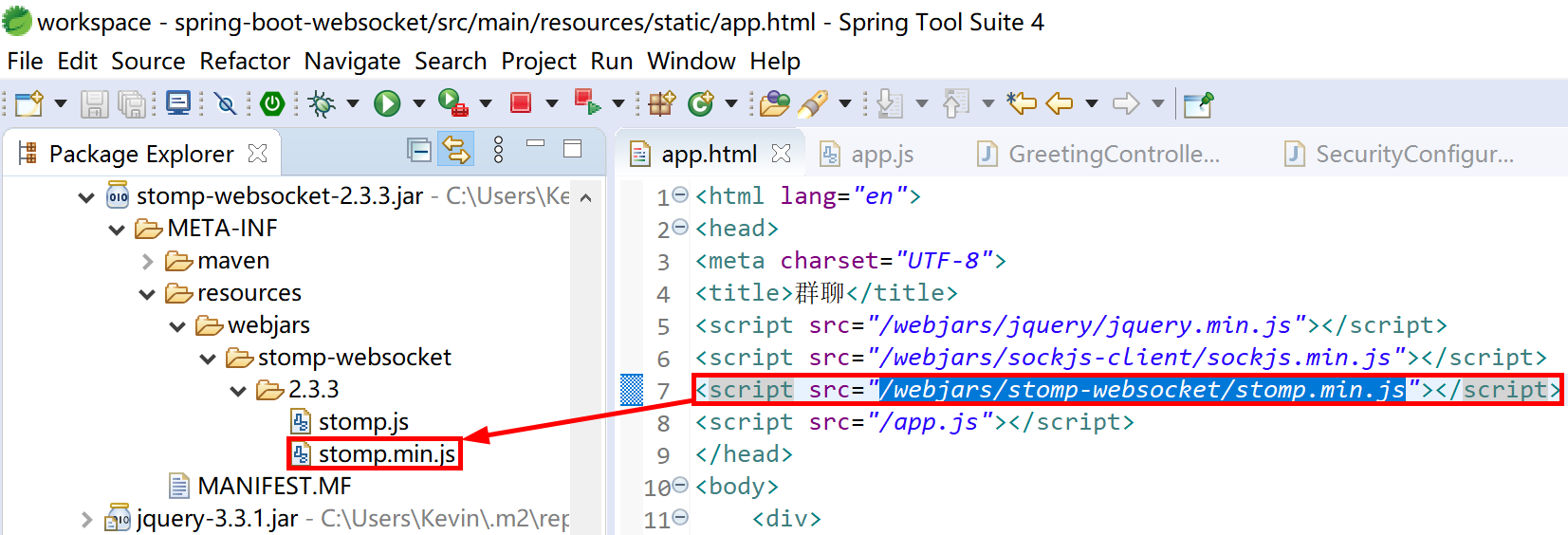Toggle code folding on the html line
The image size is (1568, 535).
[x=680, y=195]
